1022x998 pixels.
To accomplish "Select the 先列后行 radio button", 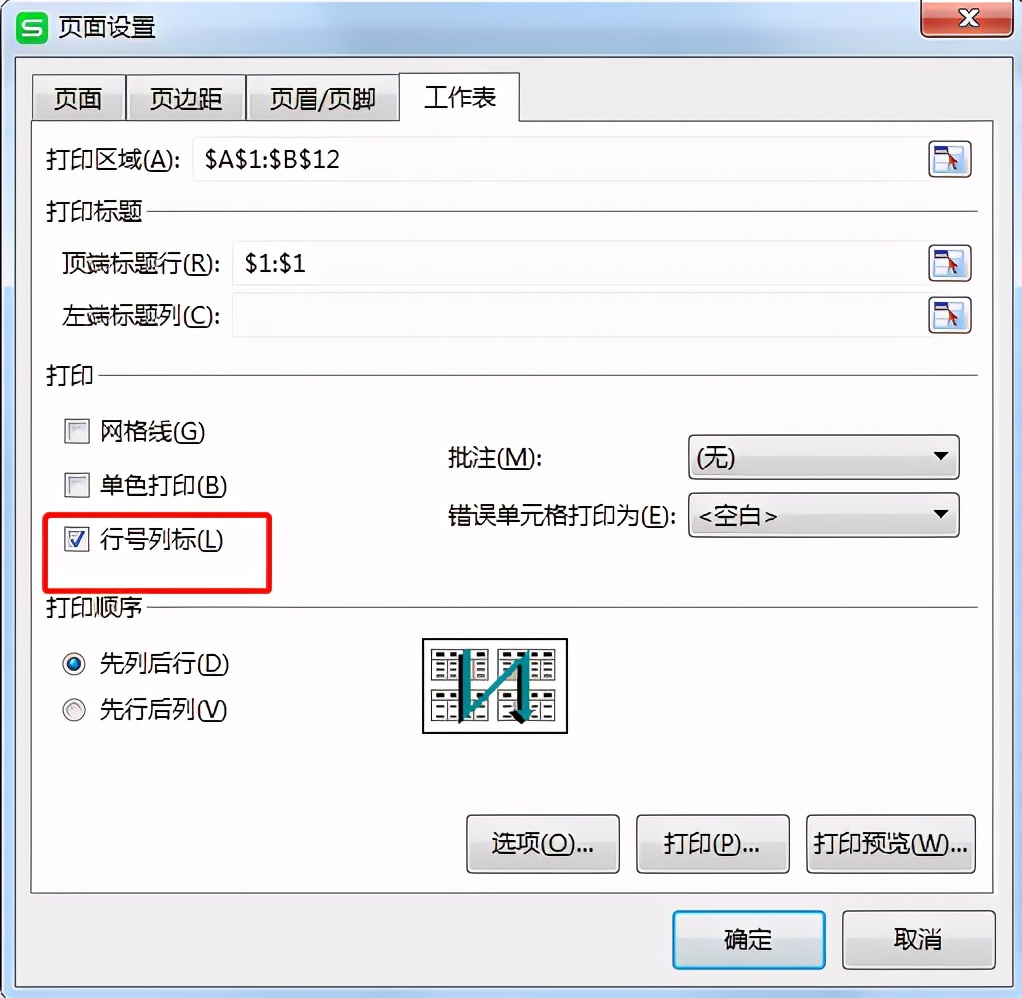I will tap(74, 664).
